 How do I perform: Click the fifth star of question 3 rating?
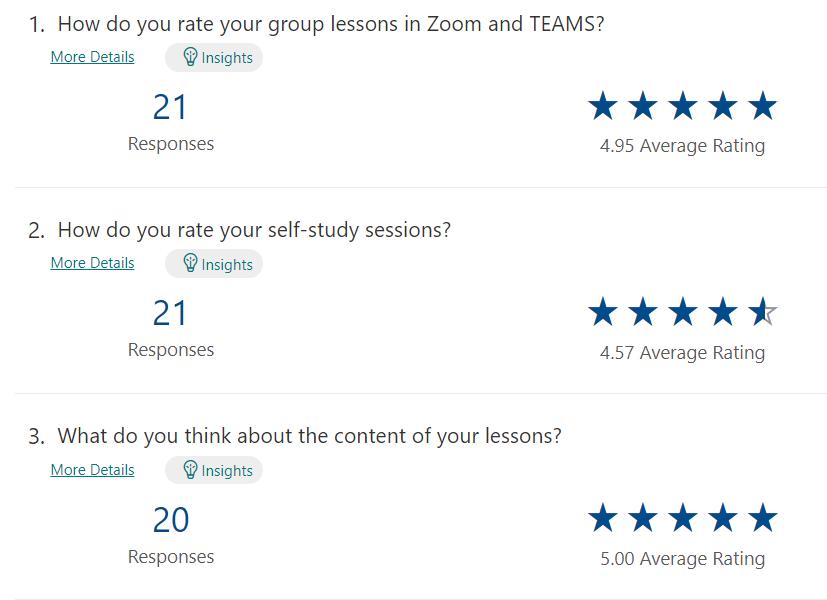point(762,518)
